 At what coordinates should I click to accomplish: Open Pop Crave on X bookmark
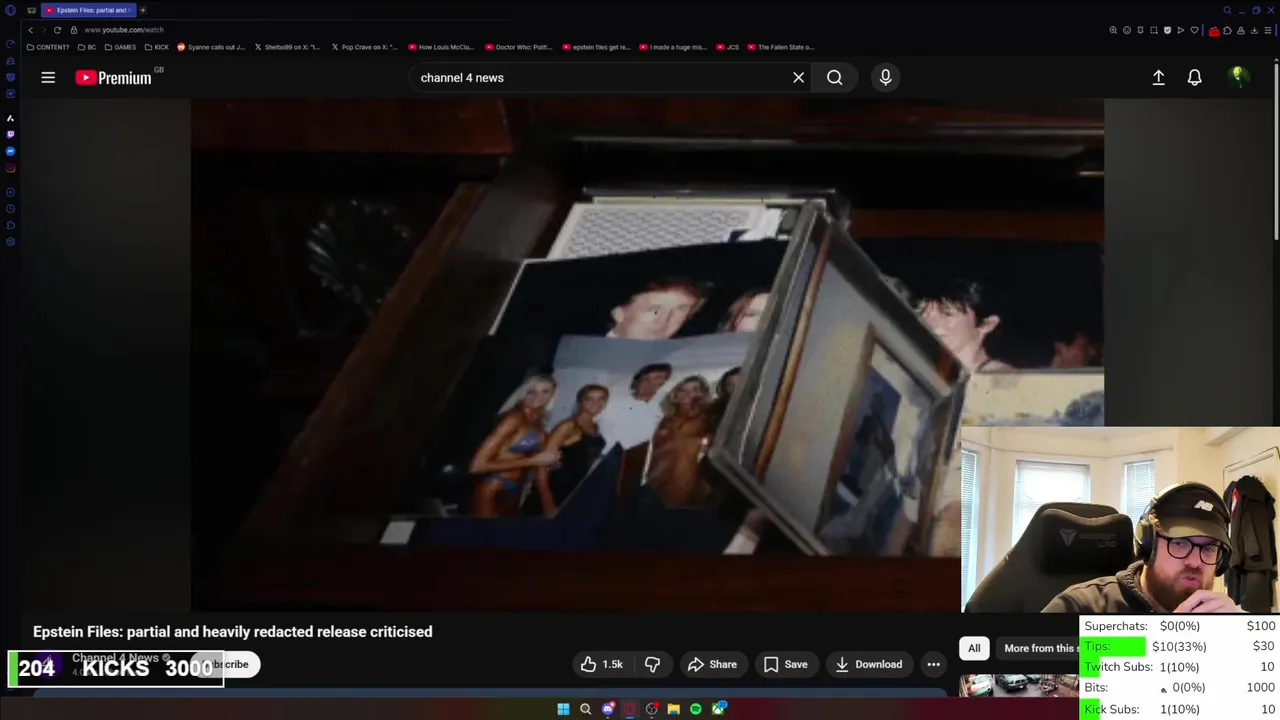(x=365, y=47)
